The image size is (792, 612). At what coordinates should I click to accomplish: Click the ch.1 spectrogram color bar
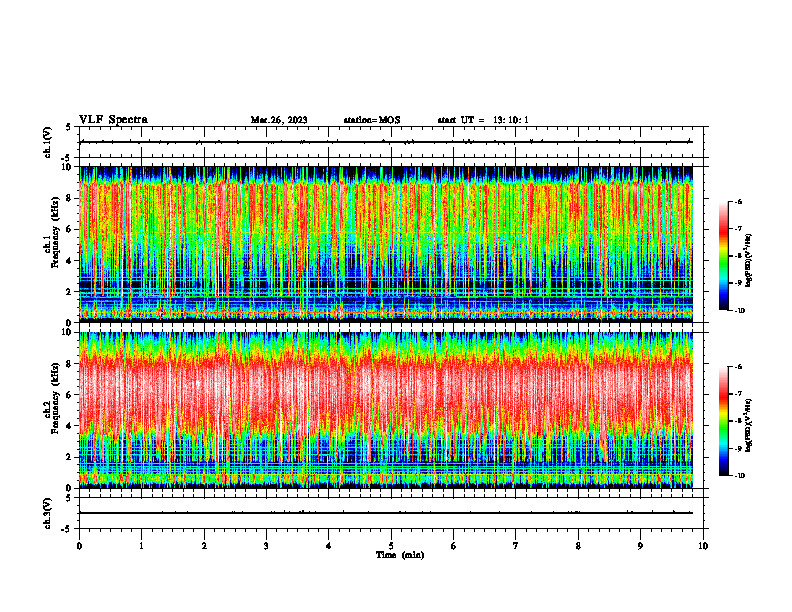tap(723, 256)
